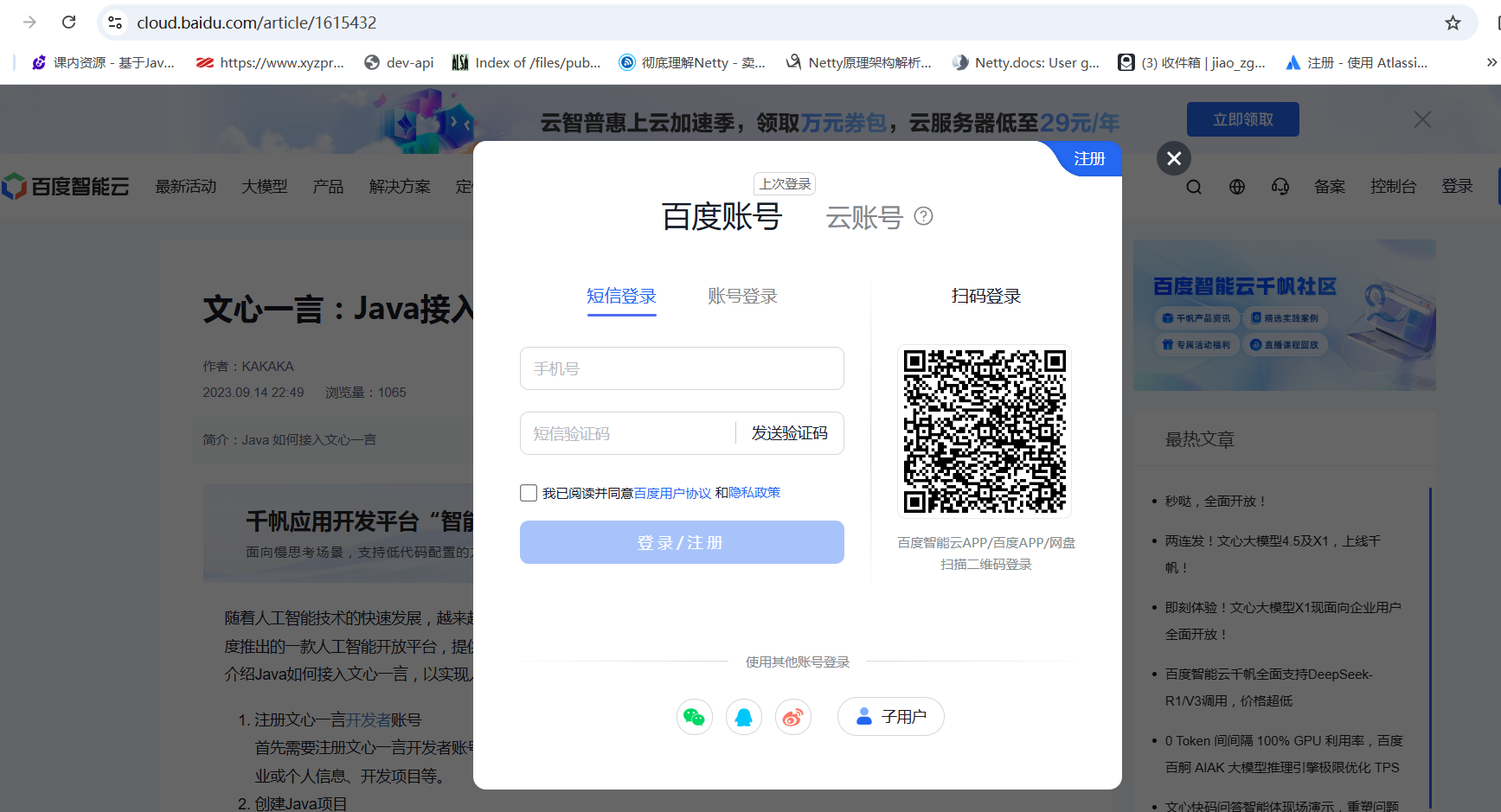1501x812 pixels.
Task: Click the 注册 corner tab
Action: click(x=1089, y=159)
